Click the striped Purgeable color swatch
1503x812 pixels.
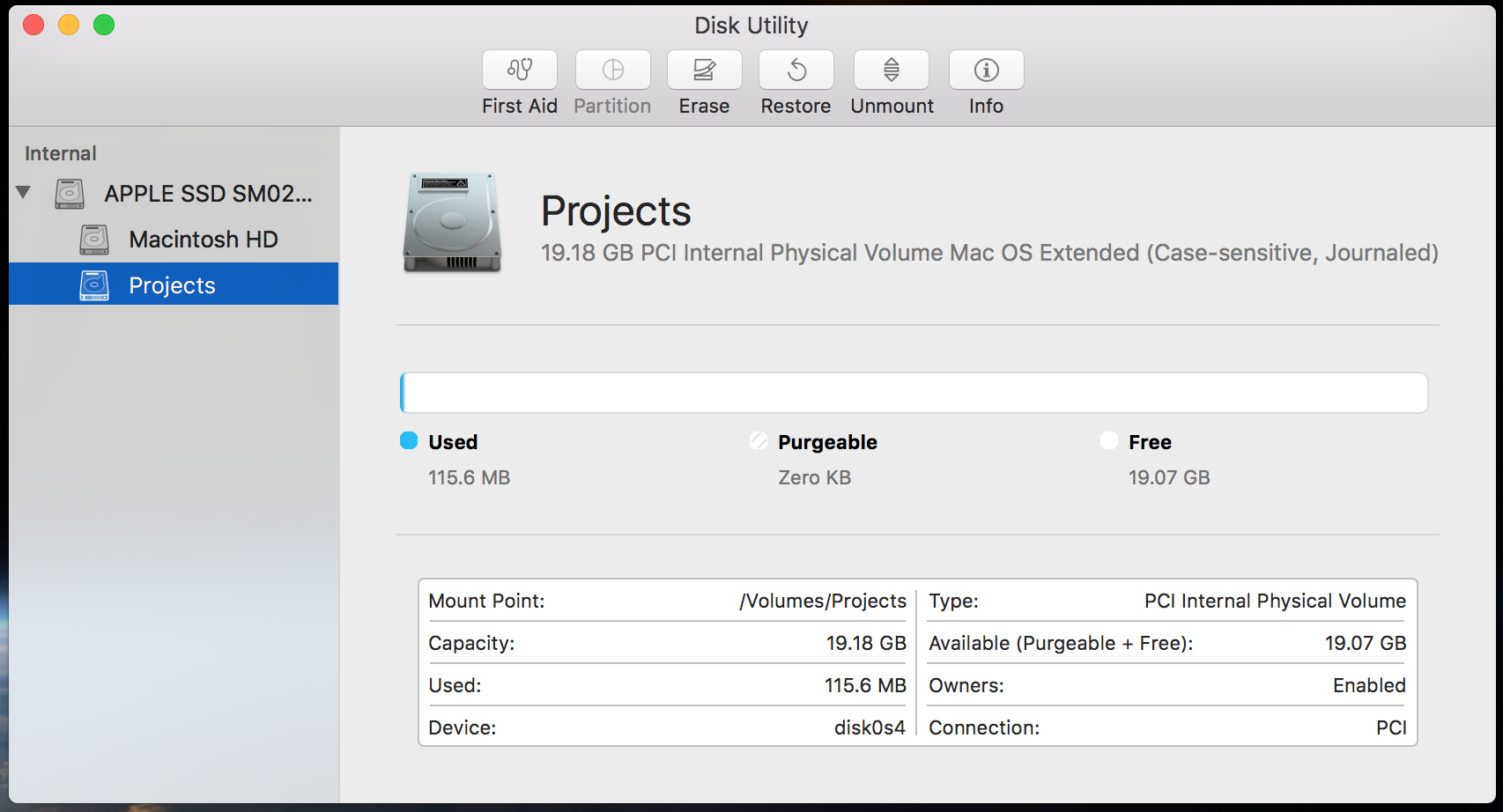pyautogui.click(x=759, y=440)
